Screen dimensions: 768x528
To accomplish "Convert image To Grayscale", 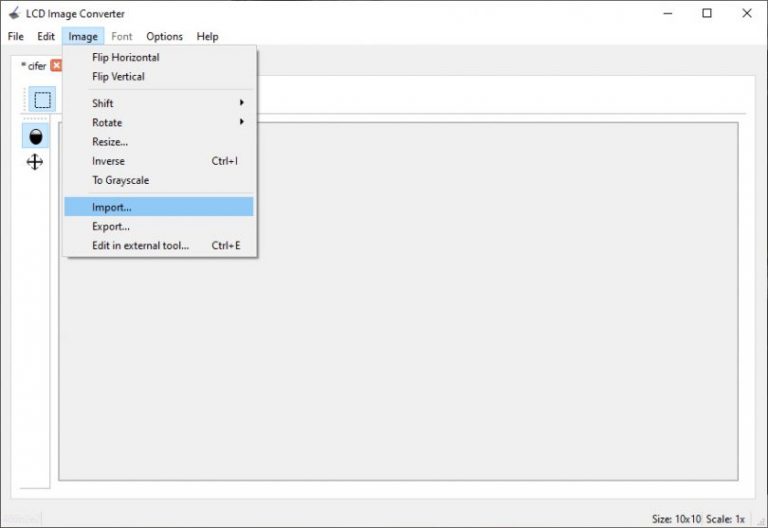I will pos(120,180).
